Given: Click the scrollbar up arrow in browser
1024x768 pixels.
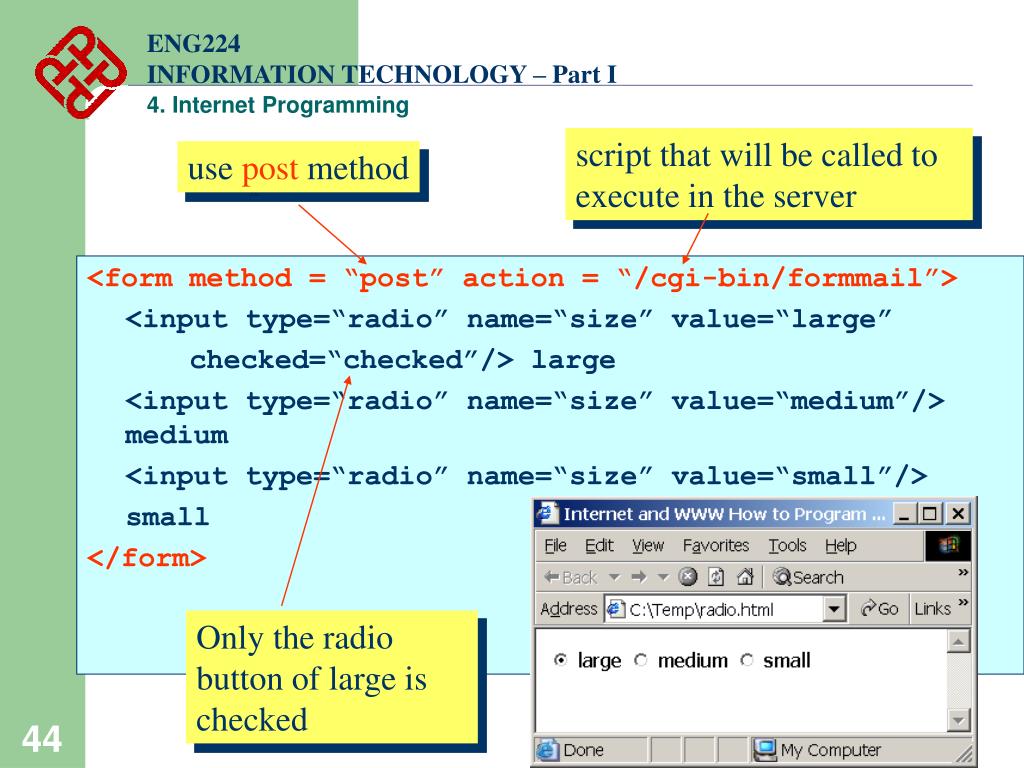Looking at the screenshot, I should tap(958, 641).
